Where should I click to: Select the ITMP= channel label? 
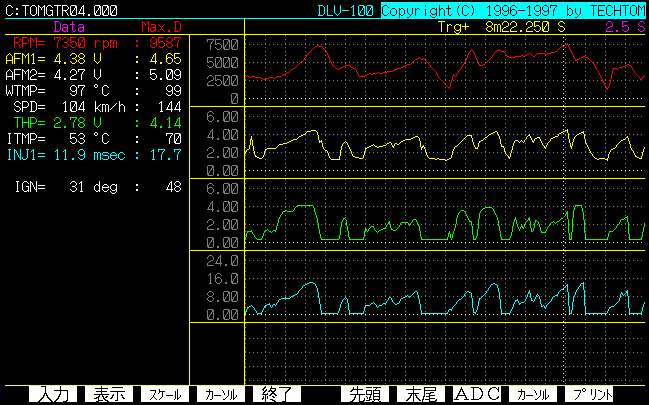point(25,139)
